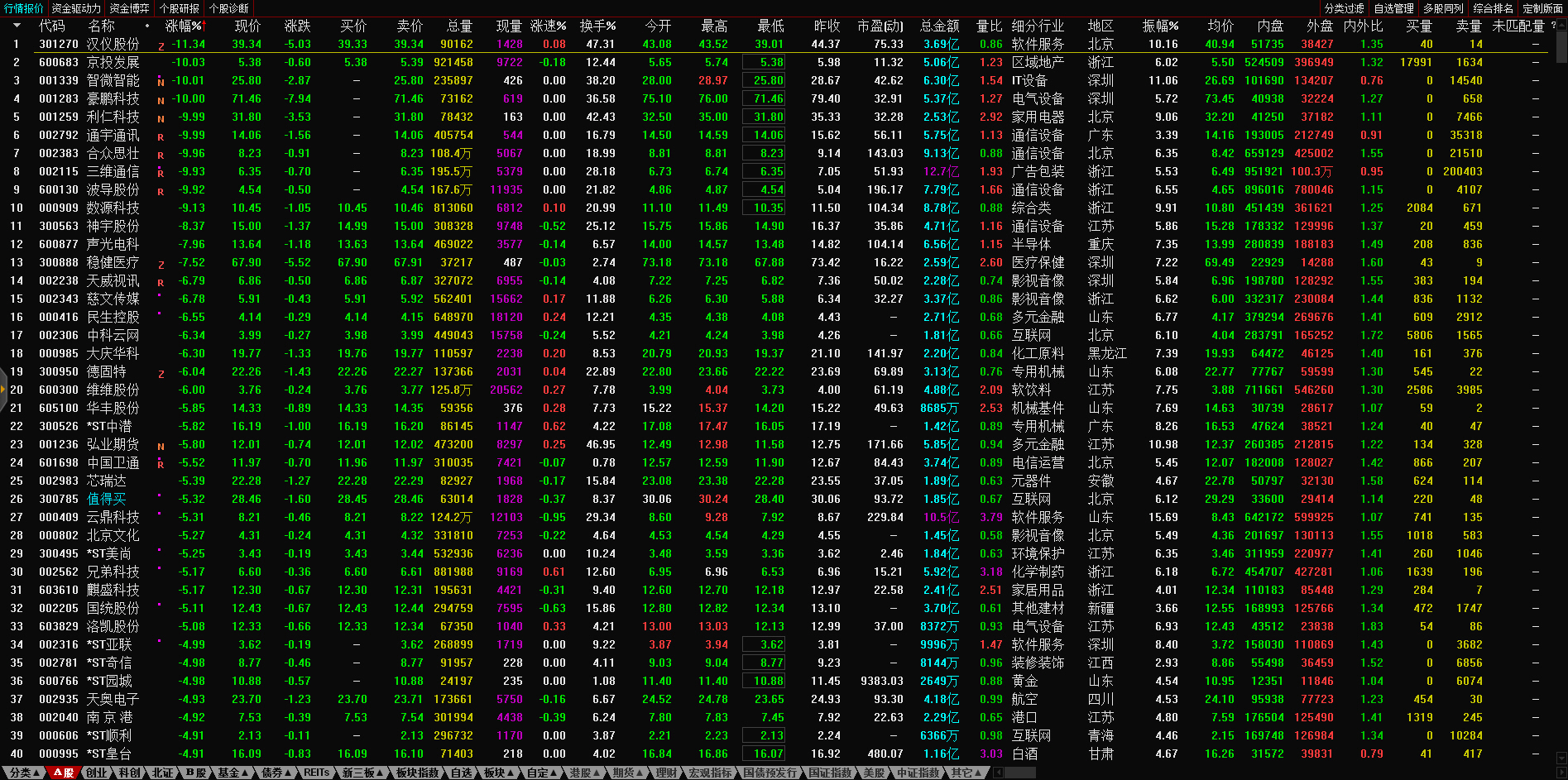Open 自选管理 in top right
This screenshot has width=1568, height=780.
click(x=1393, y=8)
